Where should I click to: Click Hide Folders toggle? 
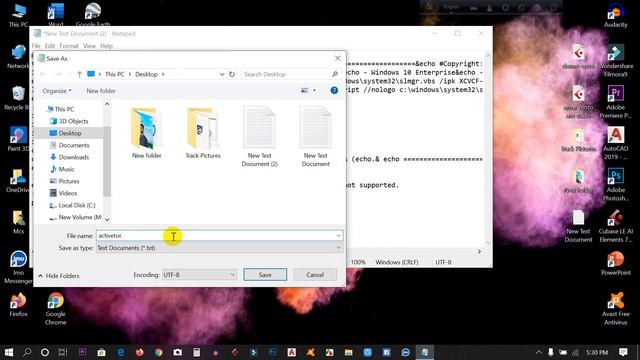click(x=59, y=276)
